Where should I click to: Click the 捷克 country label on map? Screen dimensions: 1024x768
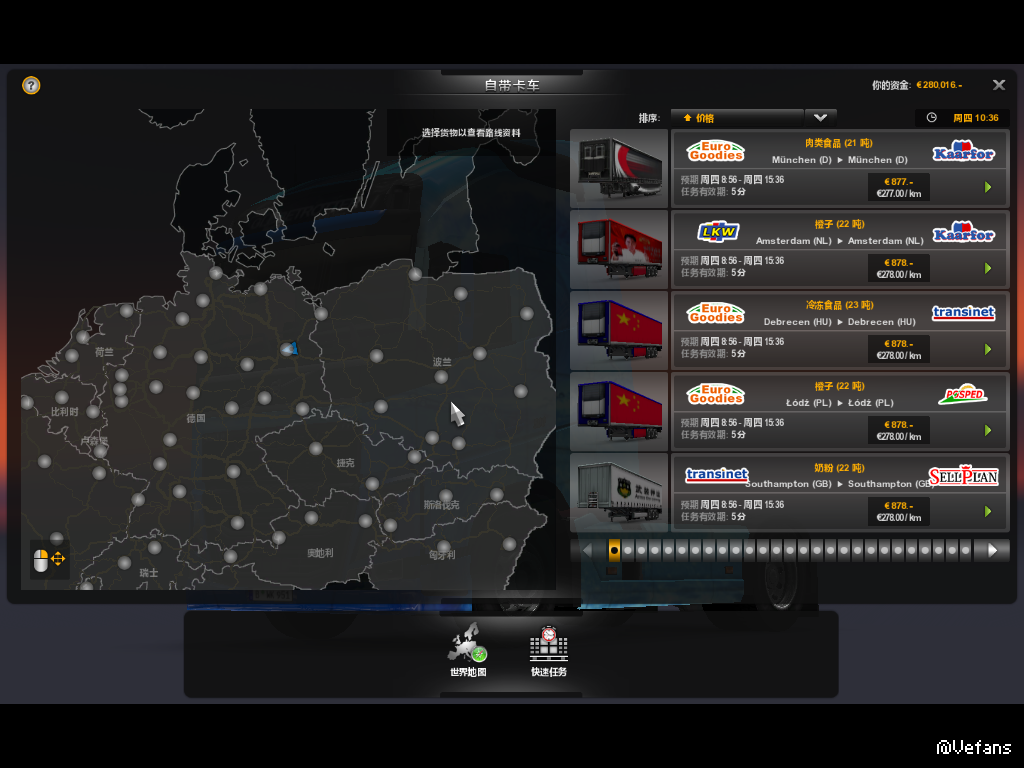pyautogui.click(x=345, y=462)
